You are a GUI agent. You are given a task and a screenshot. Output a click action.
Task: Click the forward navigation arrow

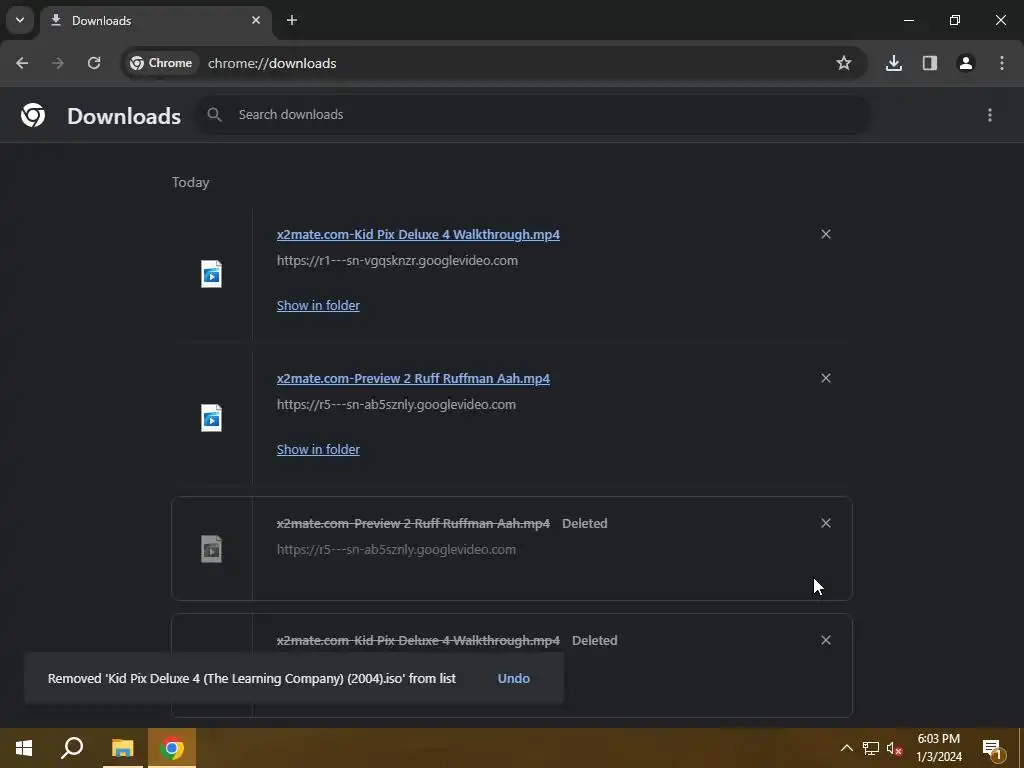coord(58,63)
